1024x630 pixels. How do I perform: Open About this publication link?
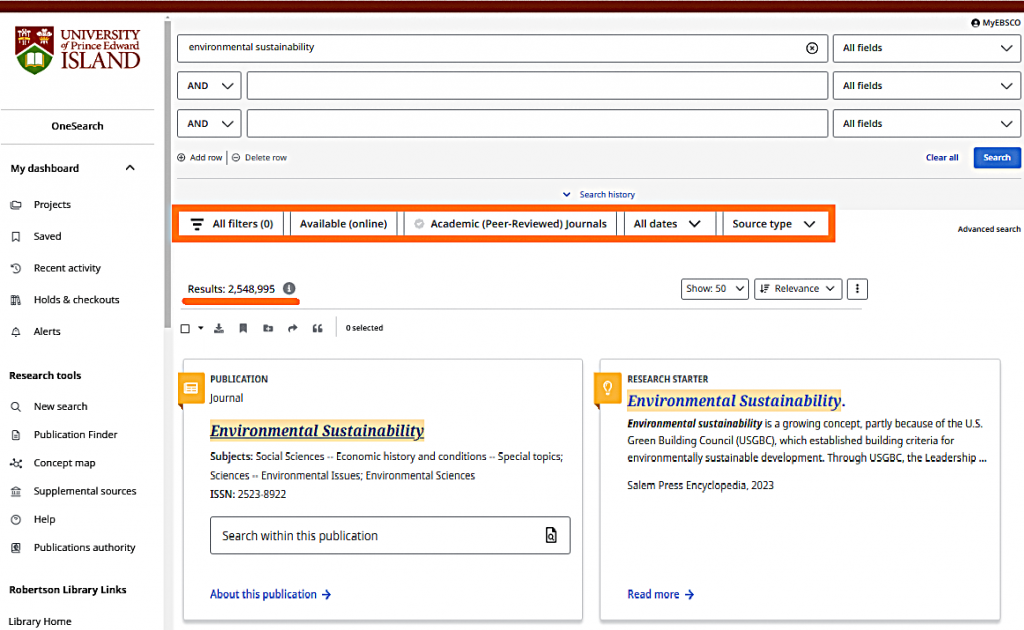coord(270,594)
